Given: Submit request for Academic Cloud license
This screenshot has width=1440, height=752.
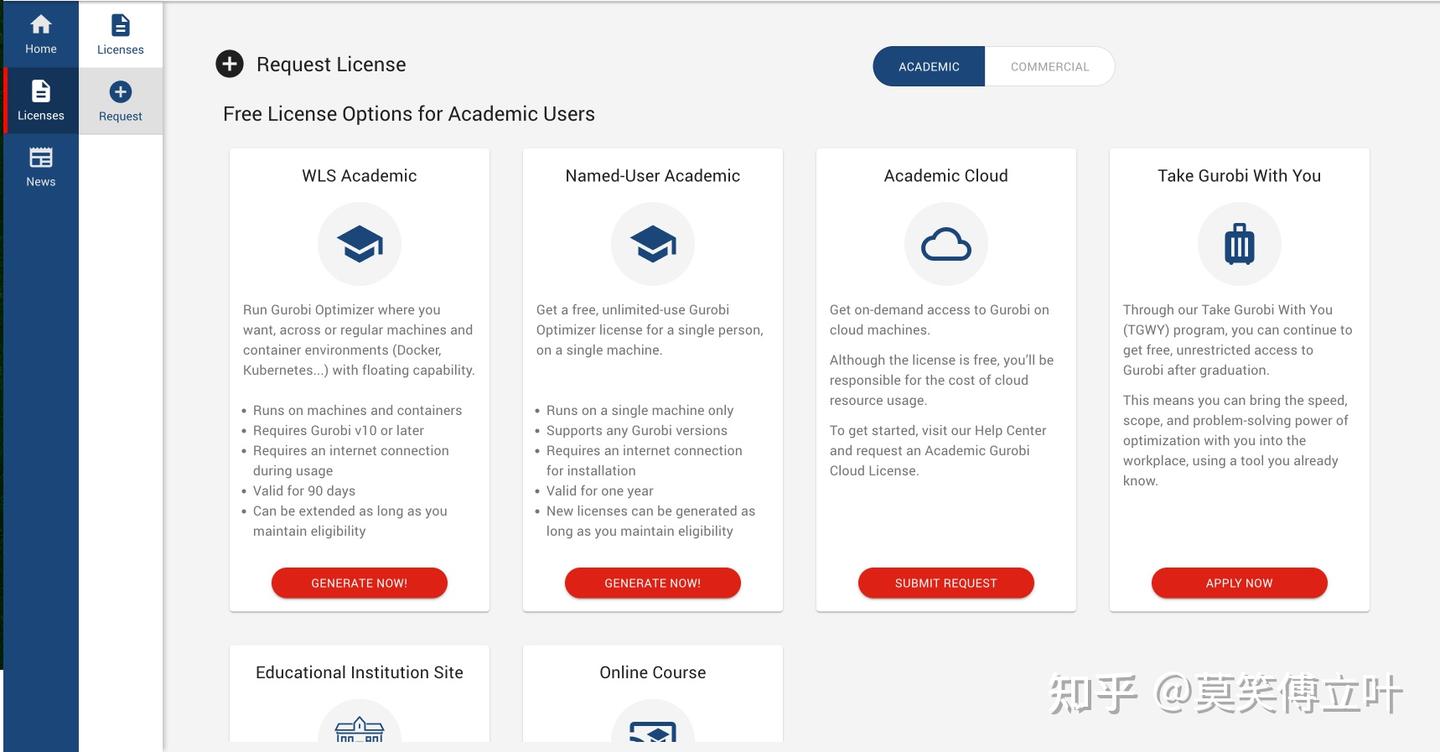Looking at the screenshot, I should 946,583.
